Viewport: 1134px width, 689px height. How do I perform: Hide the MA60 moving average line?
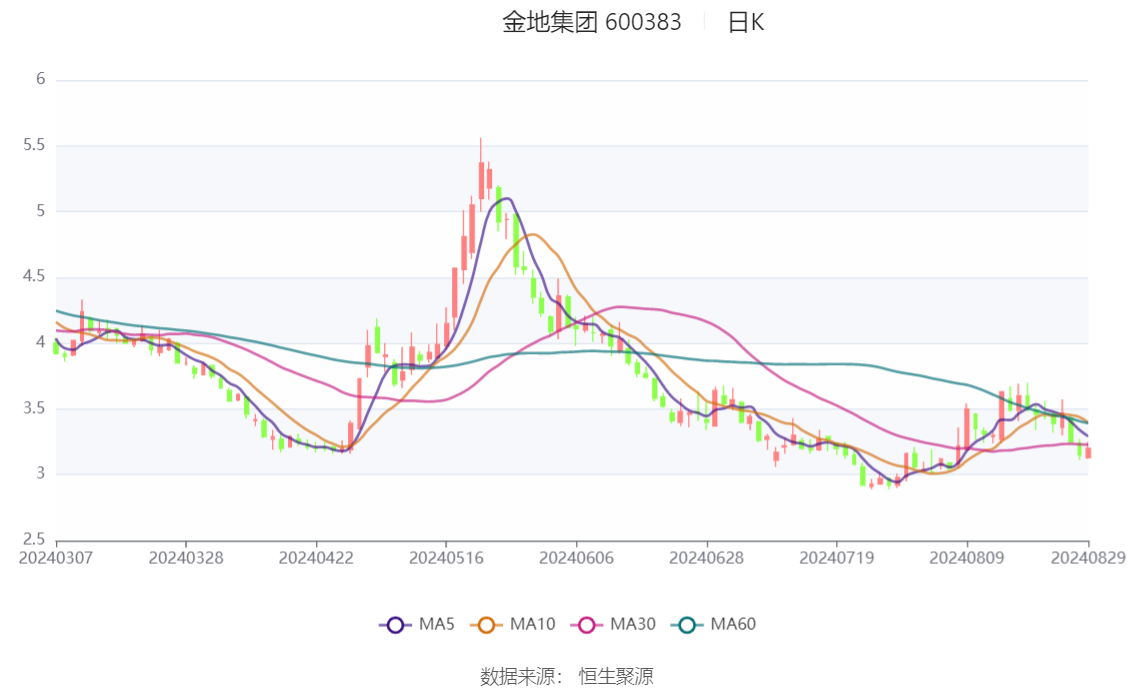(714, 625)
